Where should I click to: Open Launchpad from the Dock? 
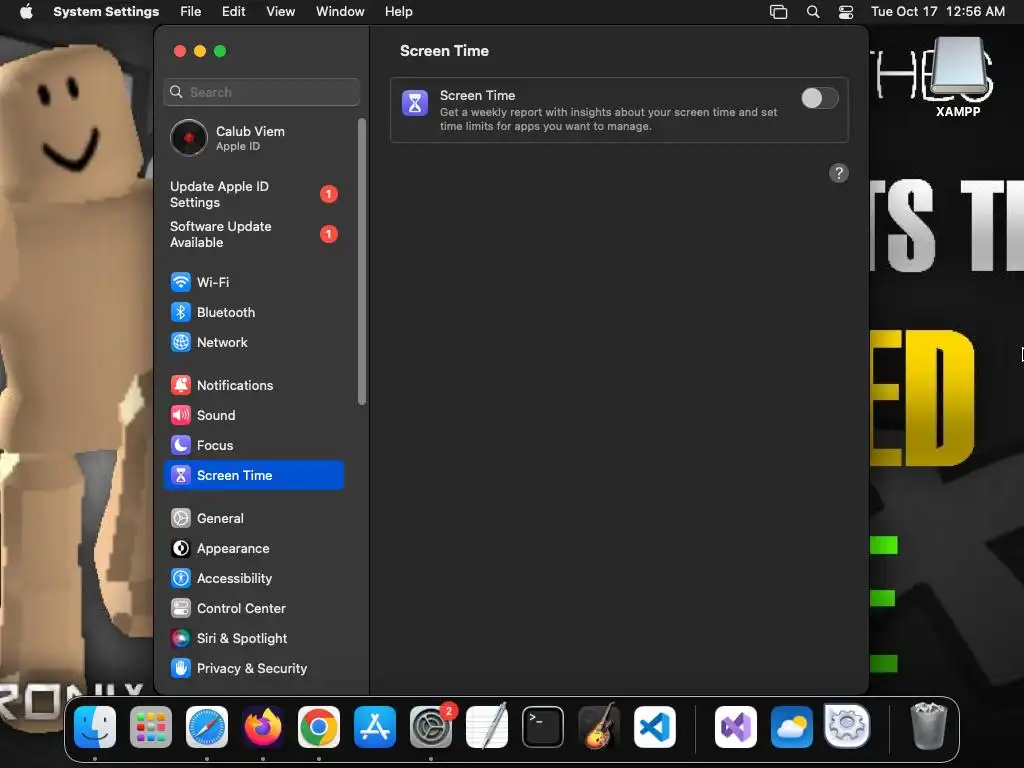tap(151, 727)
